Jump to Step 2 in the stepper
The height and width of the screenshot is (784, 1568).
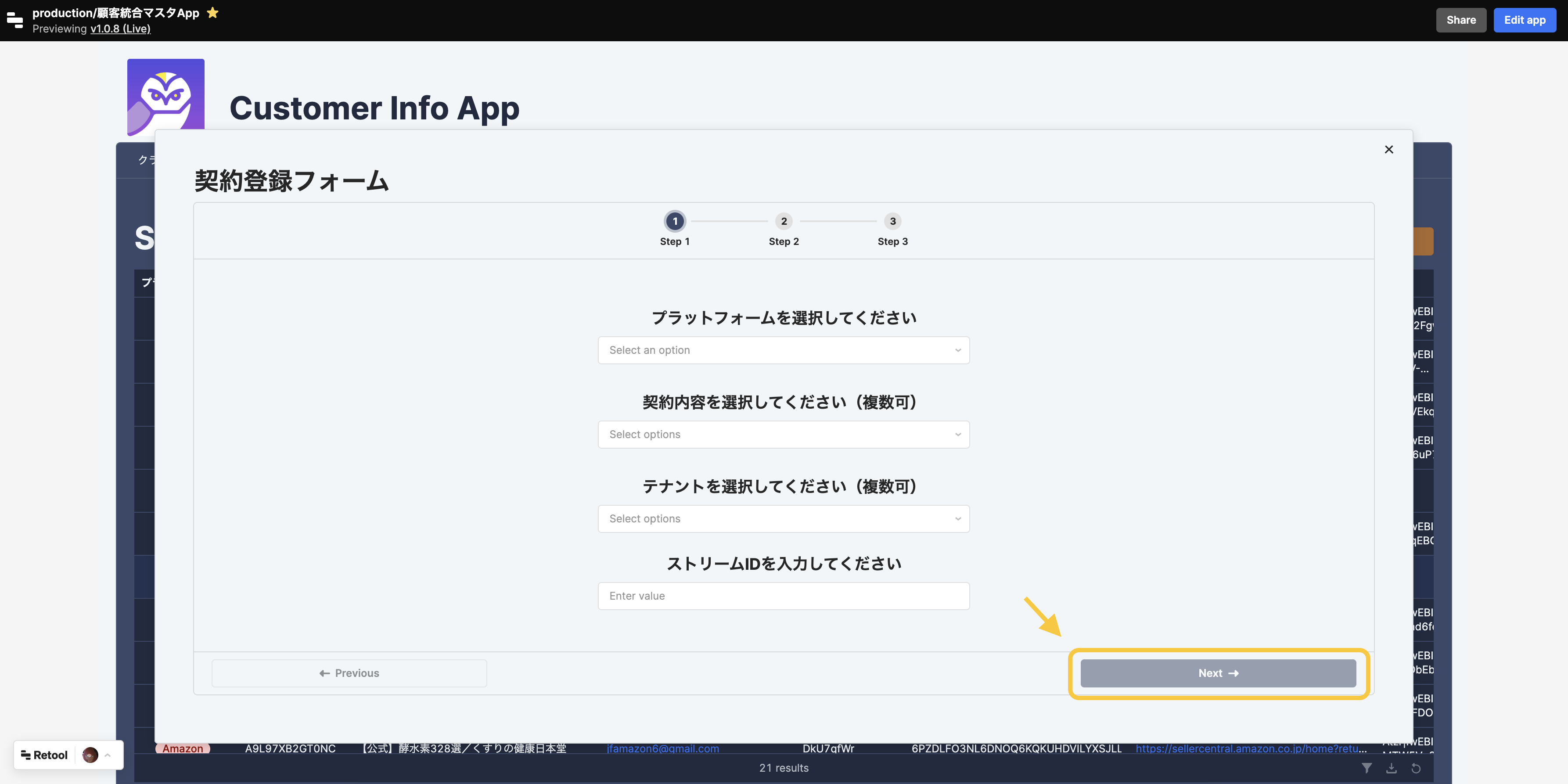784,222
